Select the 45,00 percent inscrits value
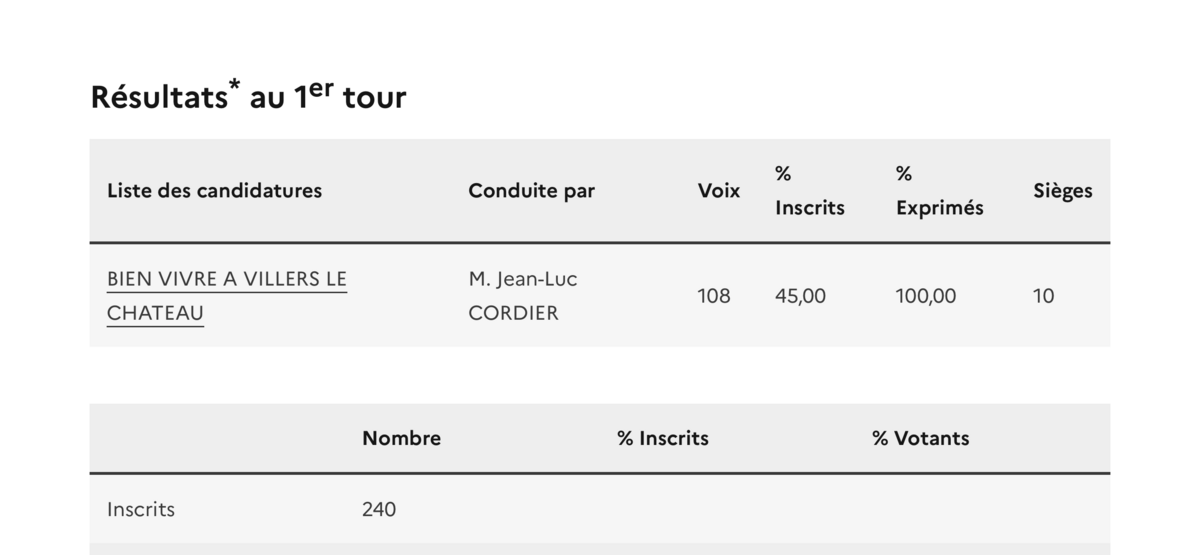 point(800,296)
